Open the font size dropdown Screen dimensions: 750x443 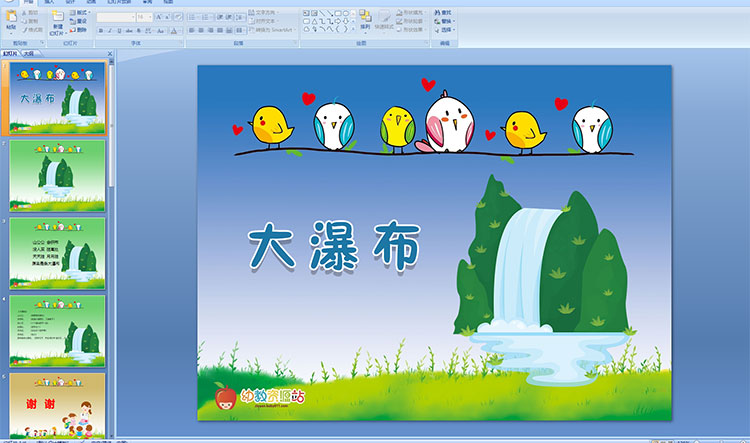[x=149, y=17]
